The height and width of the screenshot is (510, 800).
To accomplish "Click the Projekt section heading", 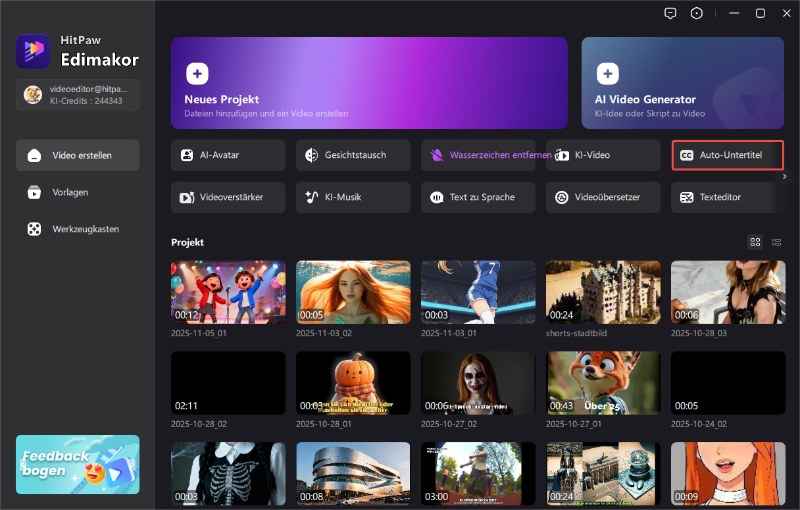I will coord(187,242).
